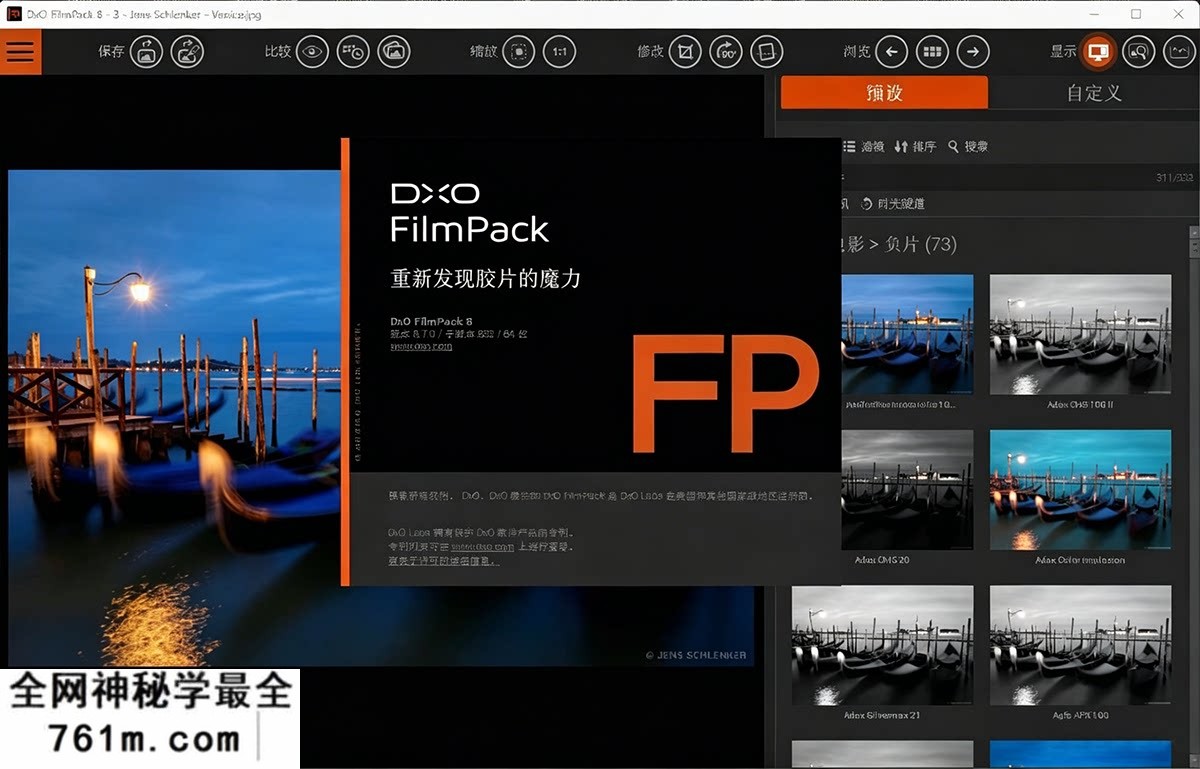Switch to the 自定义 tab
Screen dimensions: 1200x769
click(x=1094, y=92)
